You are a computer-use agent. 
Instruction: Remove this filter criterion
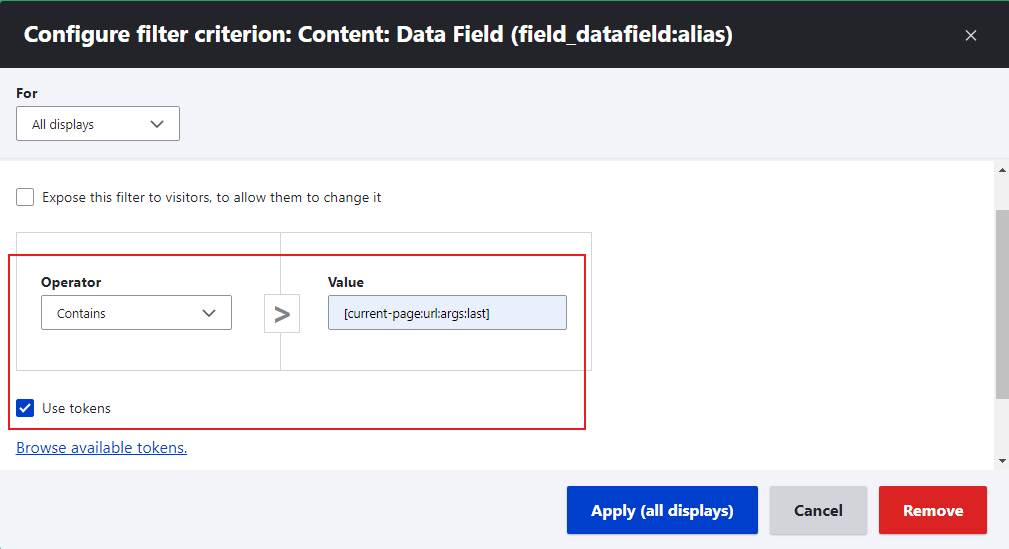coord(932,511)
